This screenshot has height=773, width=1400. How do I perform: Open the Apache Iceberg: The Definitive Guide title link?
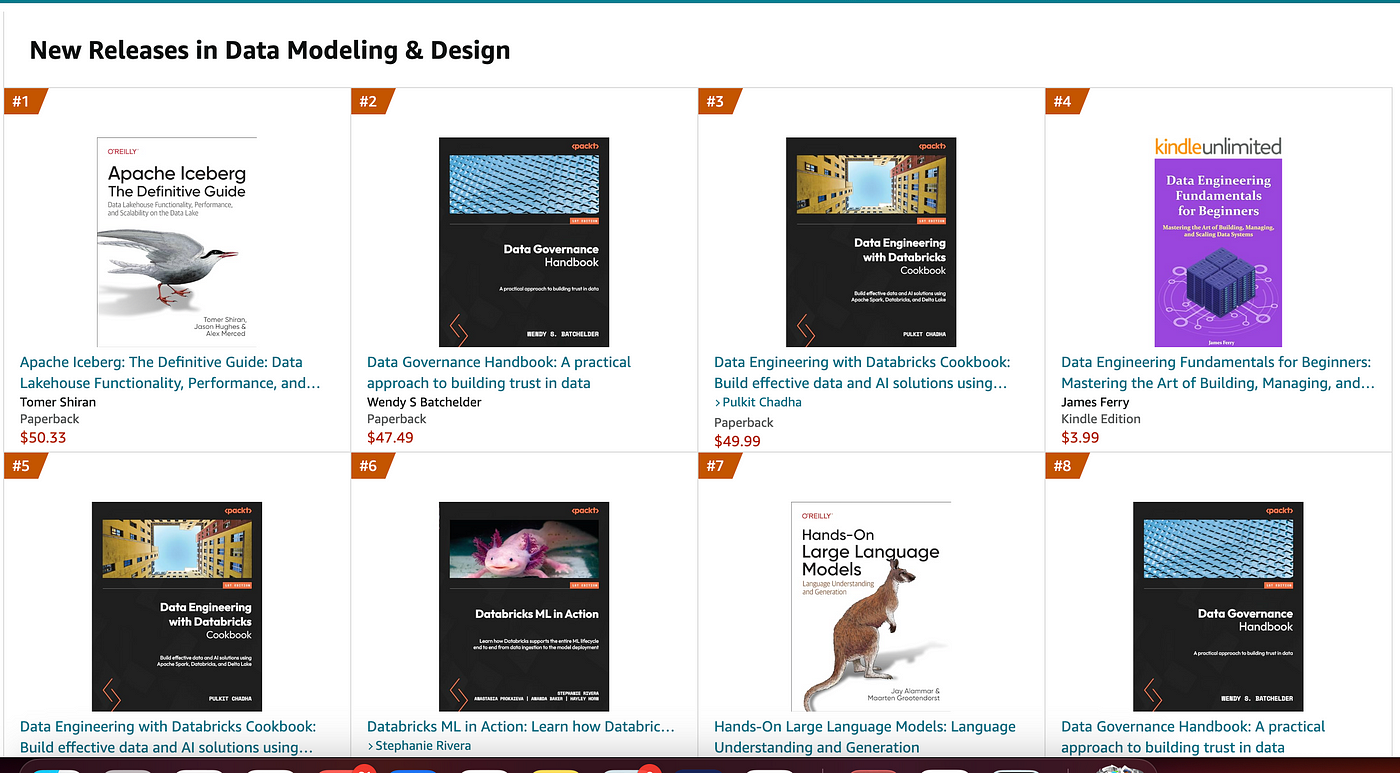click(x=170, y=372)
